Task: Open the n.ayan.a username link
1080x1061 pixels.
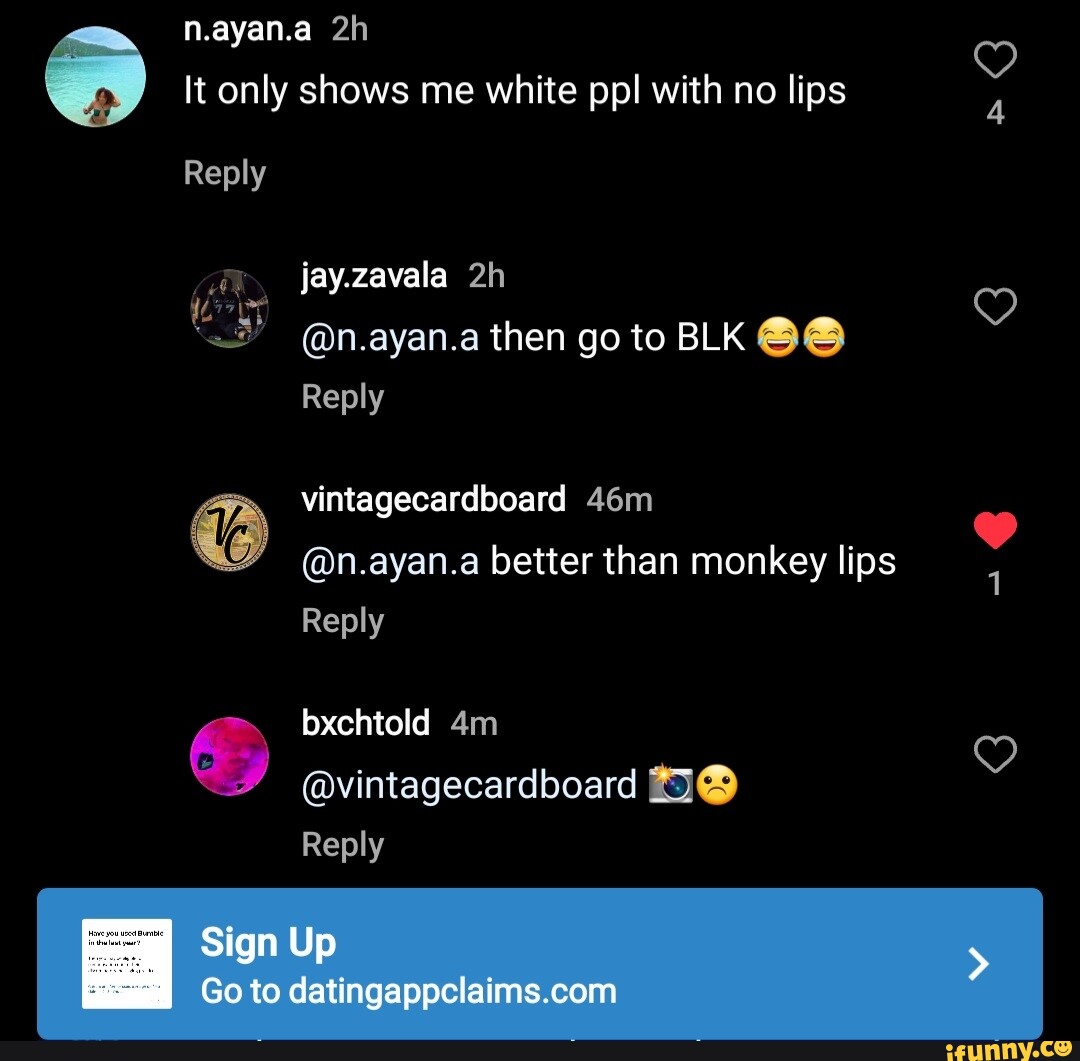Action: click(247, 30)
